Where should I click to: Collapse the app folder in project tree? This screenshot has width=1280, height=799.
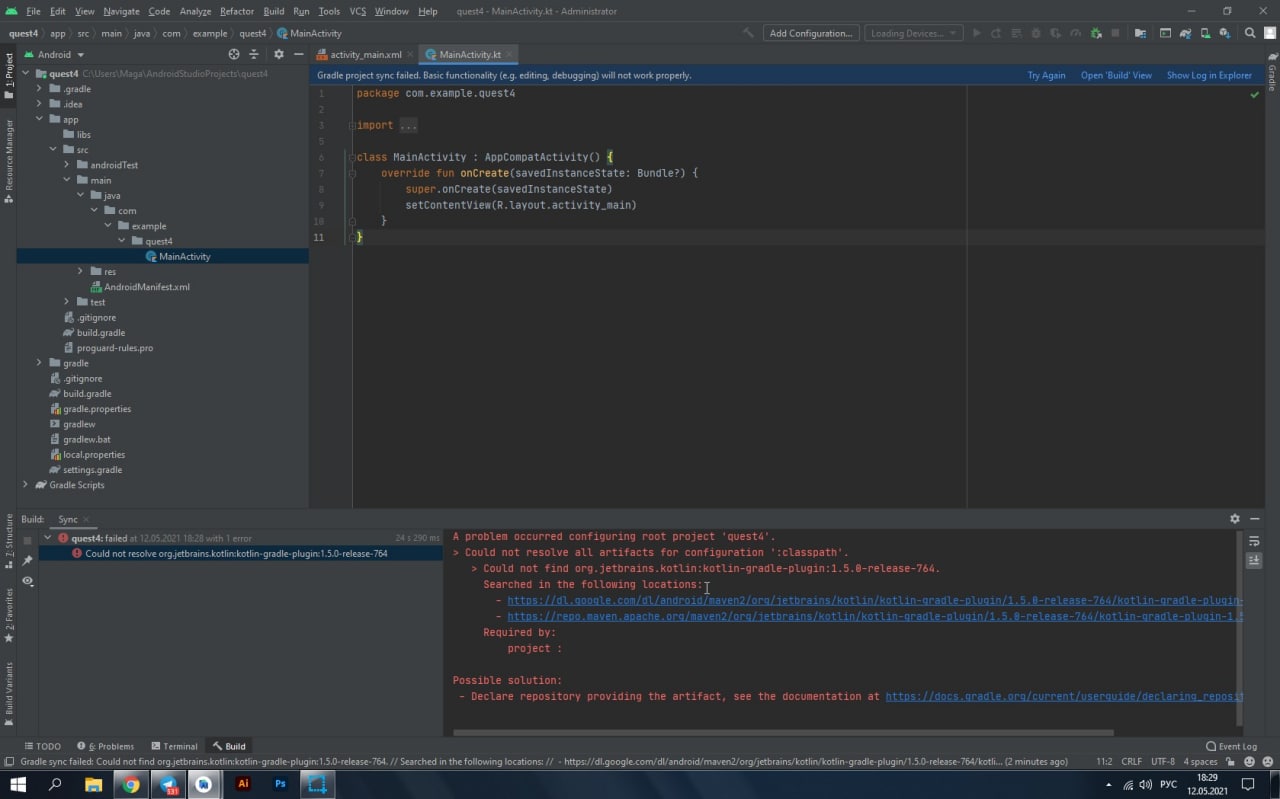(x=40, y=119)
